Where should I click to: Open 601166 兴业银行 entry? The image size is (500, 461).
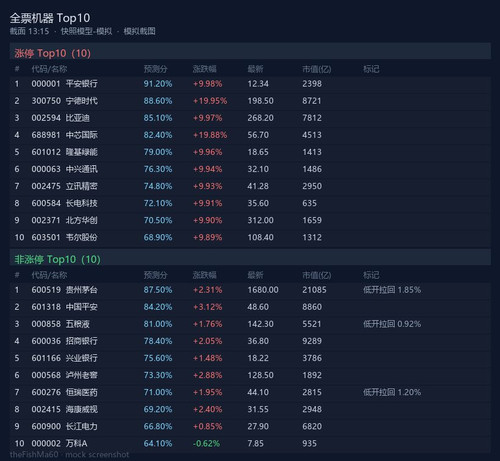point(250,358)
